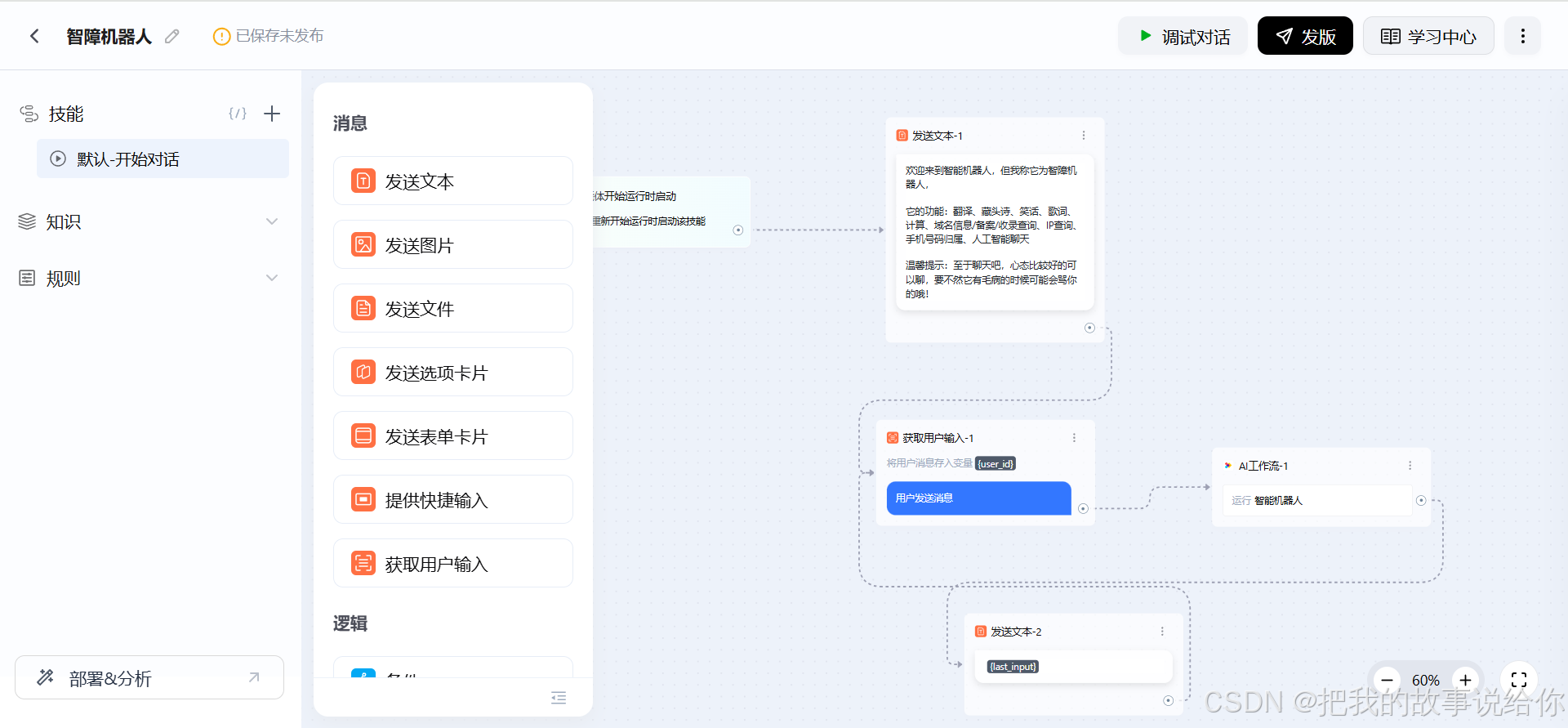Click the 发送图片 picture icon
This screenshot has height=728, width=1568.
pos(363,244)
